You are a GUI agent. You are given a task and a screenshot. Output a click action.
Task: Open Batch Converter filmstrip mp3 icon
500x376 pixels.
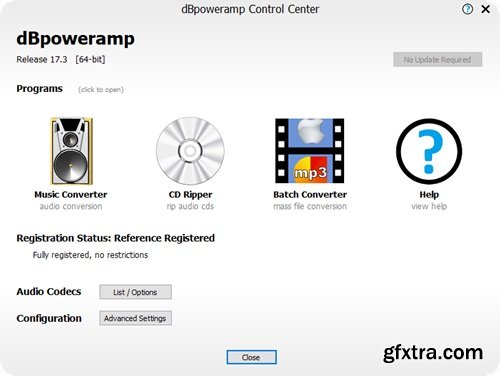pos(310,151)
